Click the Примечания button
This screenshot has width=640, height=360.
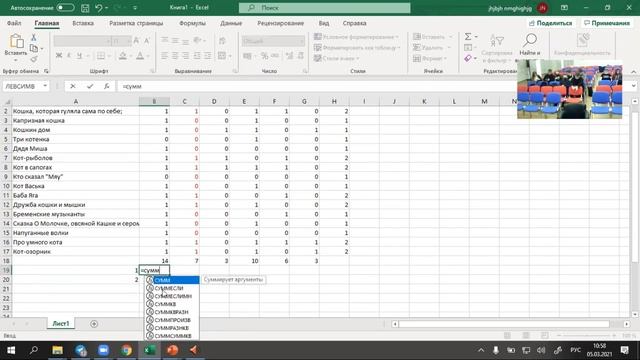click(x=607, y=23)
